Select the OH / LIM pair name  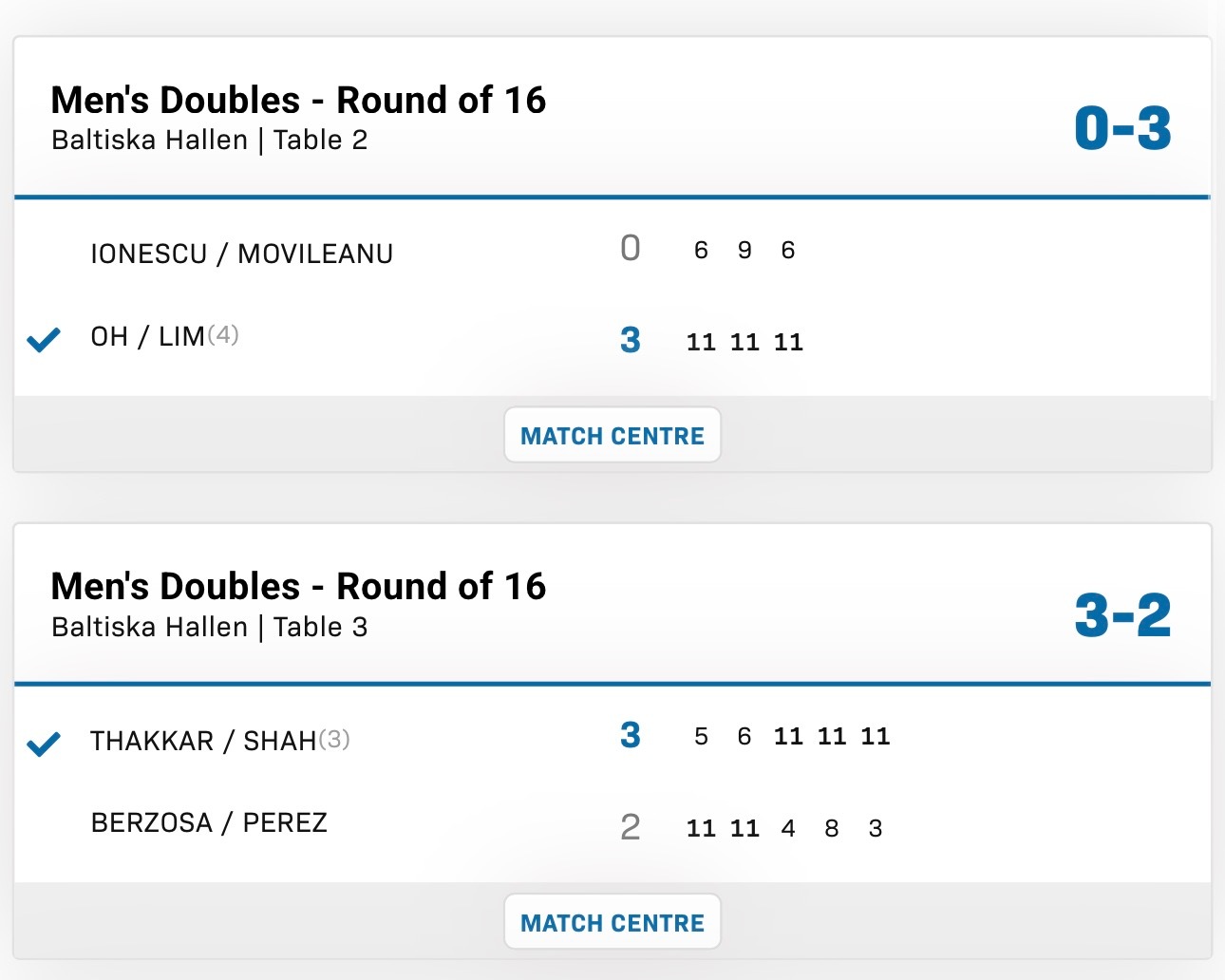click(x=147, y=336)
